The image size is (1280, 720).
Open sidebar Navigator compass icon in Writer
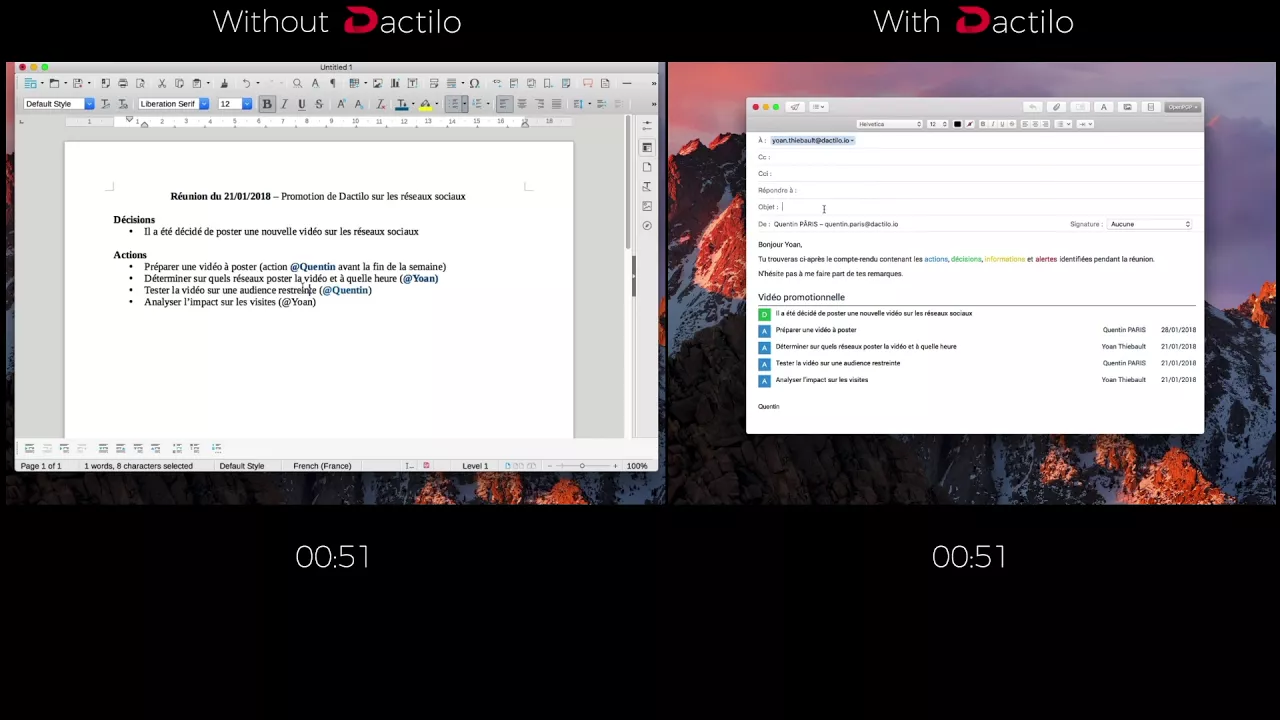(647, 226)
